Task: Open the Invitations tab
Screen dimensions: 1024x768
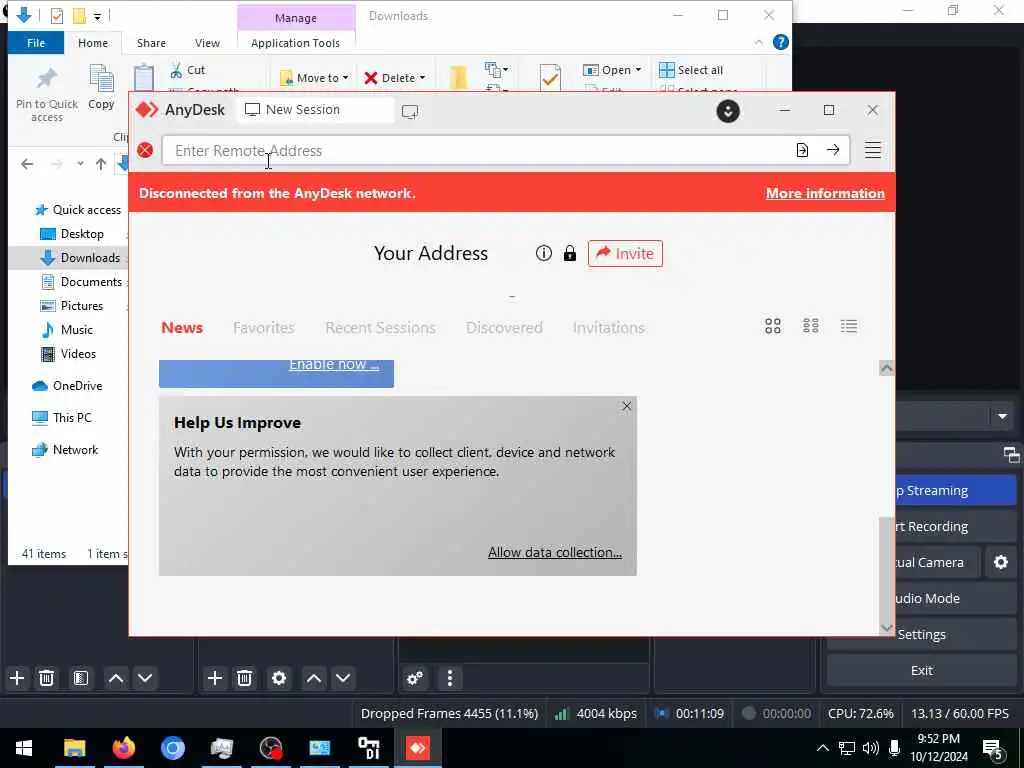Action: (608, 327)
